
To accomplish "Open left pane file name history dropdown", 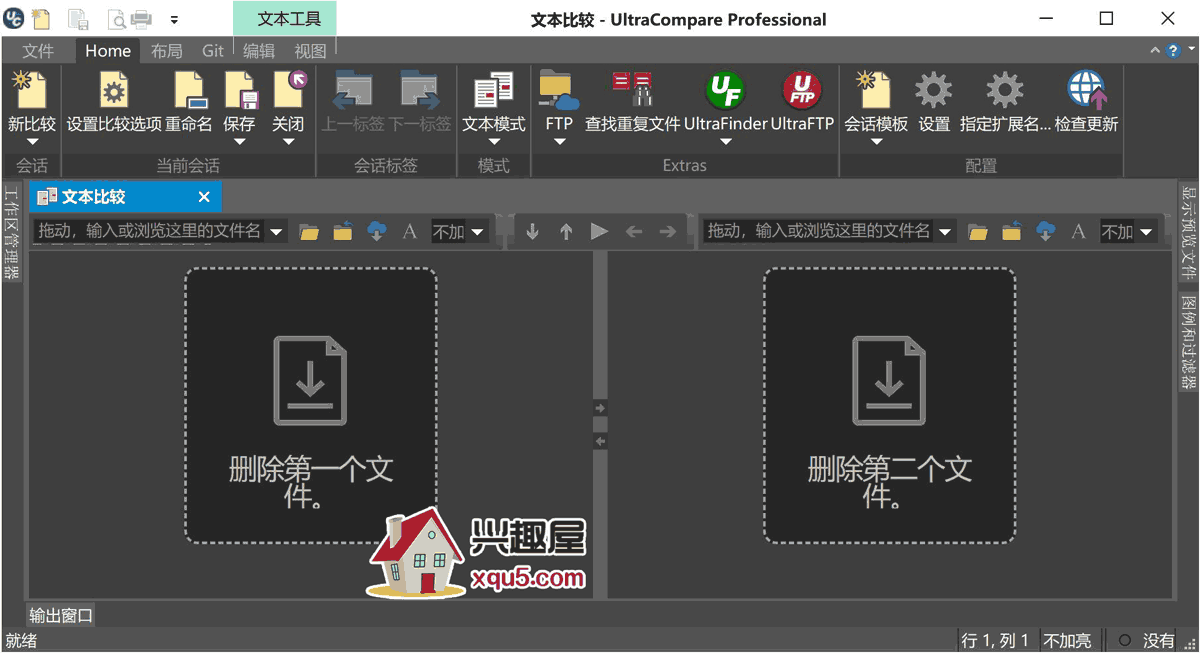I will point(277,232).
